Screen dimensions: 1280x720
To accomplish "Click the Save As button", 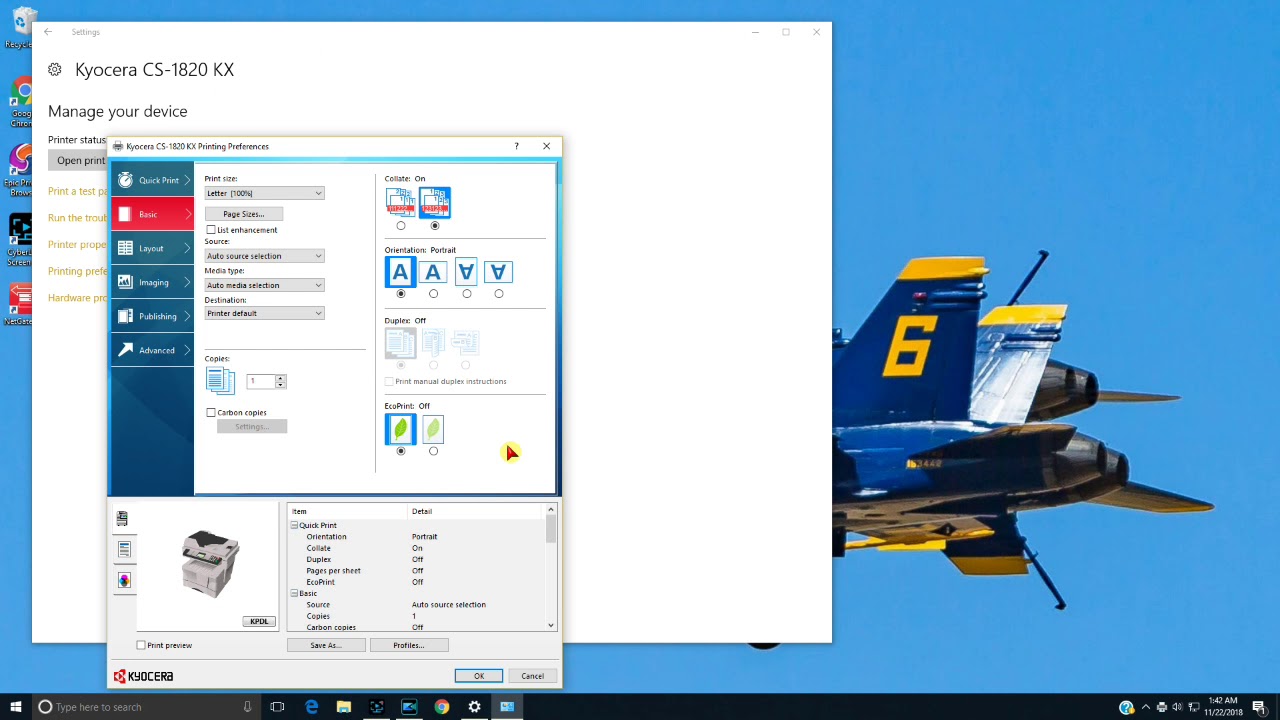I will [x=326, y=645].
